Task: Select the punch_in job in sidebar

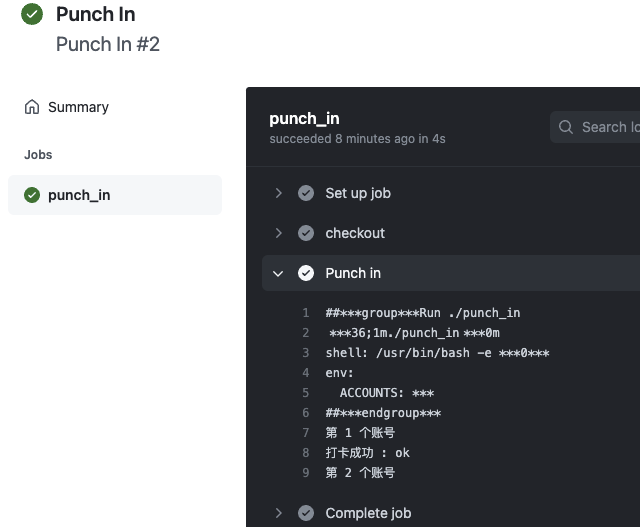Action: pyautogui.click(x=115, y=195)
